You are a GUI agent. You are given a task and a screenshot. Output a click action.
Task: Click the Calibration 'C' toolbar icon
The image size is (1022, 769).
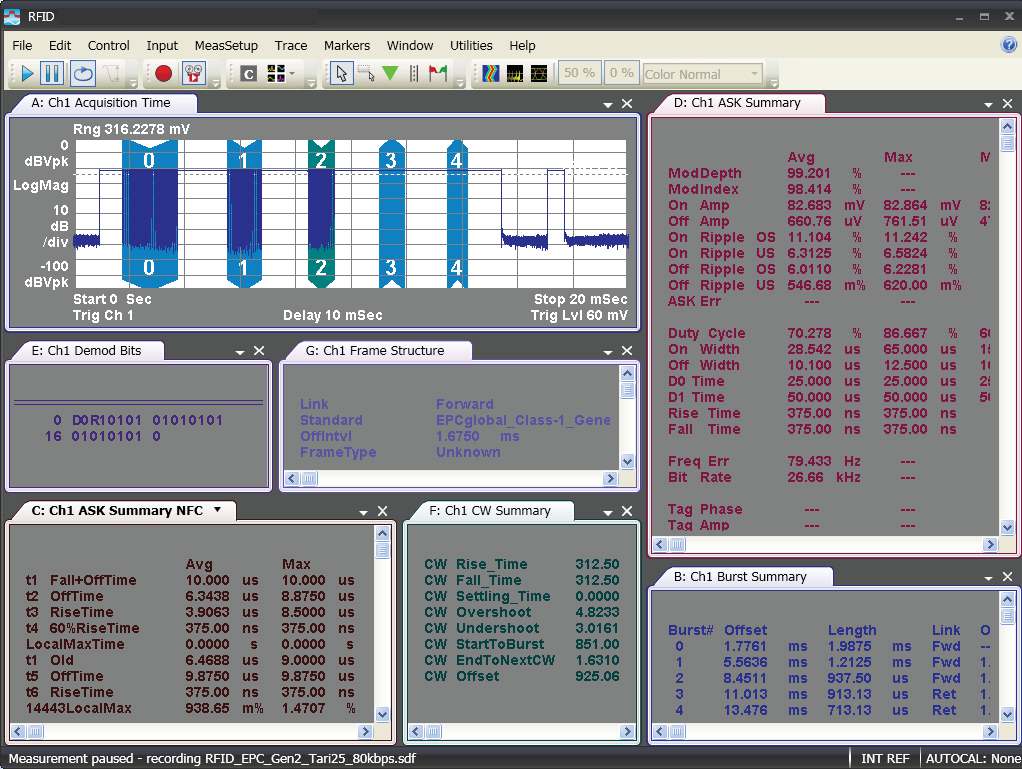[248, 73]
